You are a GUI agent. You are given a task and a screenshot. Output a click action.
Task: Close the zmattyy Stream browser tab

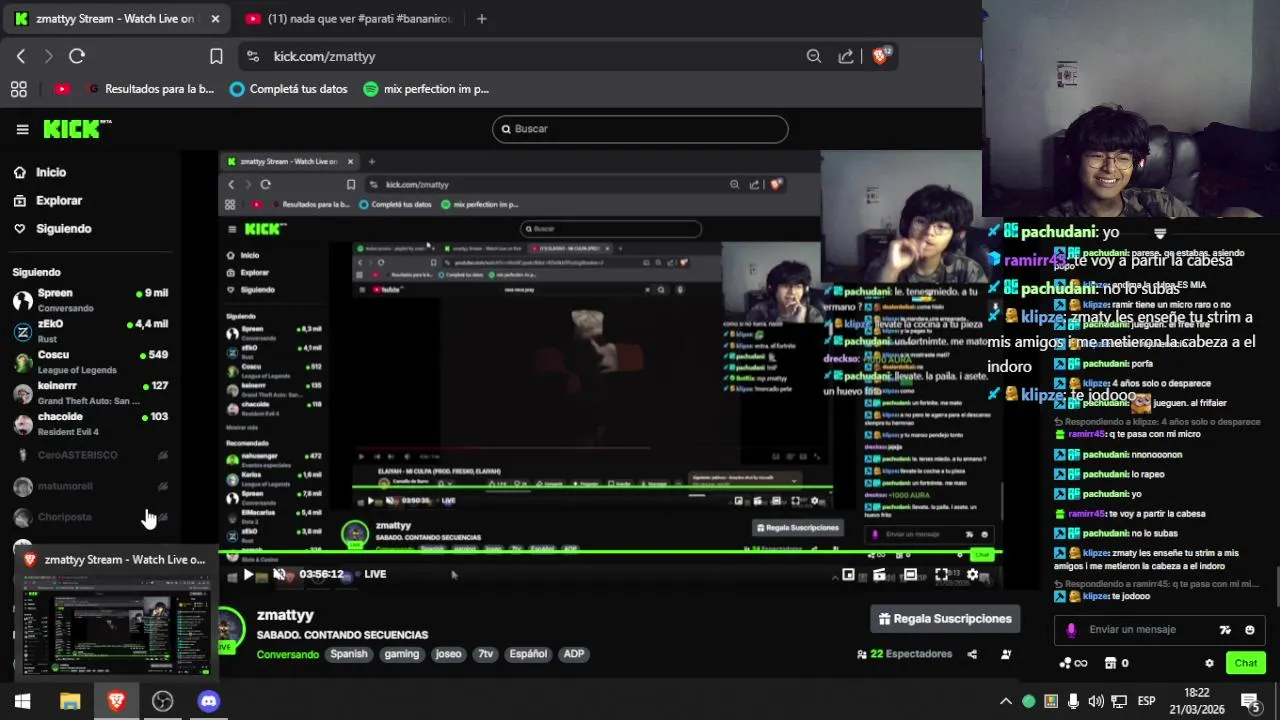point(215,19)
